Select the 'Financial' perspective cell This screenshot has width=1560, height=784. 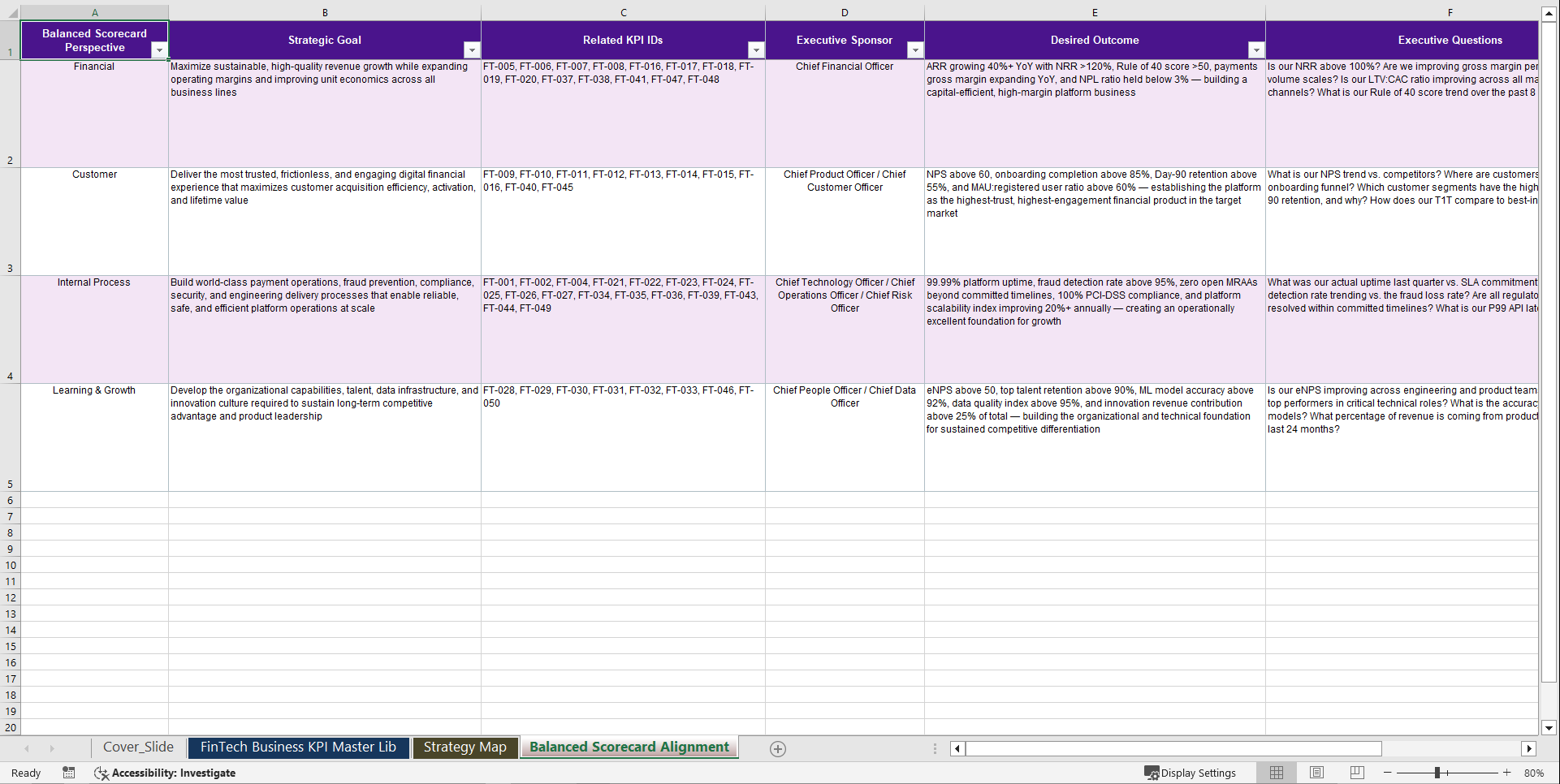click(x=94, y=114)
